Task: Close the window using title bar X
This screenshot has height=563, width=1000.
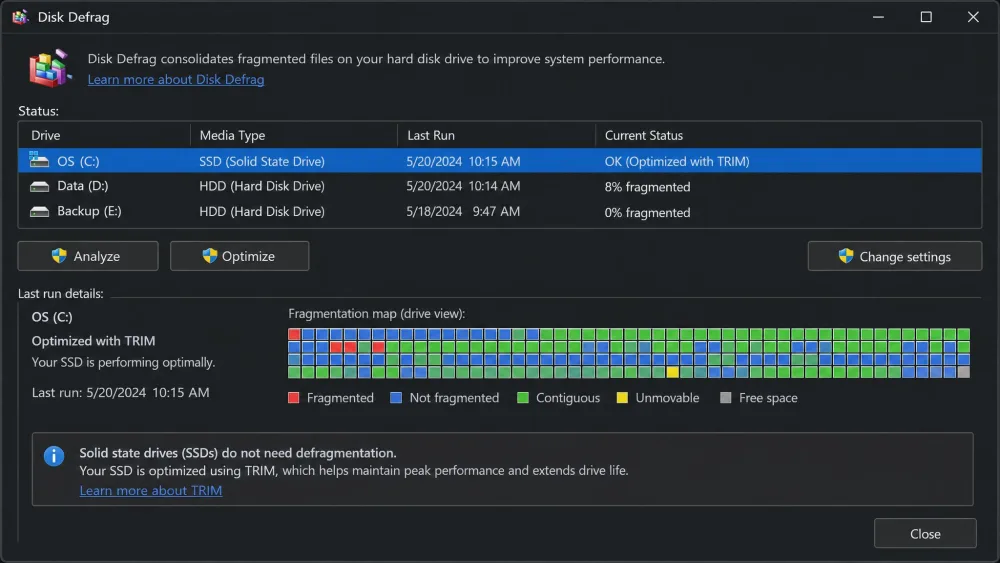Action: coord(973,17)
